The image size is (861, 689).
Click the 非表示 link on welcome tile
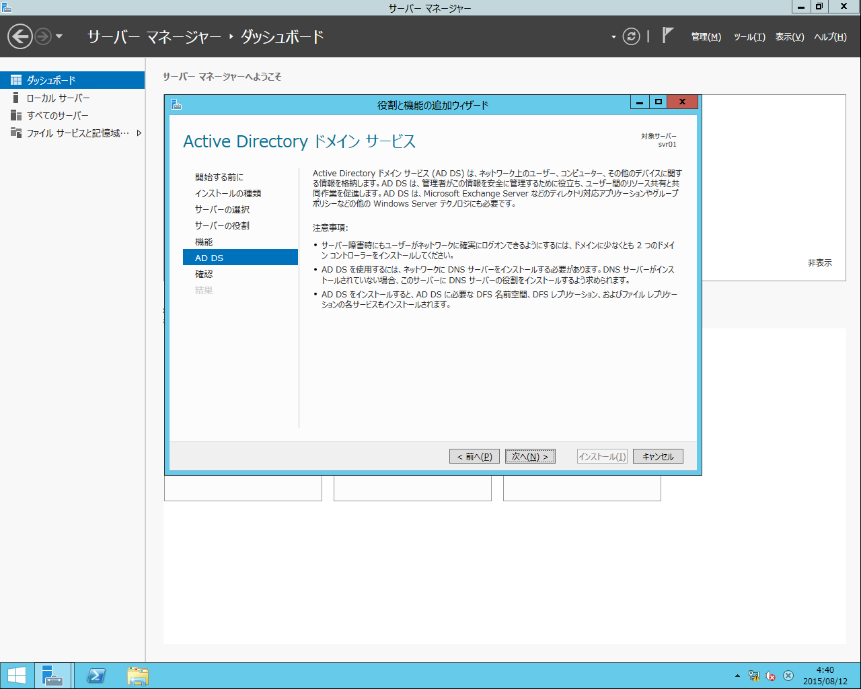click(x=820, y=263)
